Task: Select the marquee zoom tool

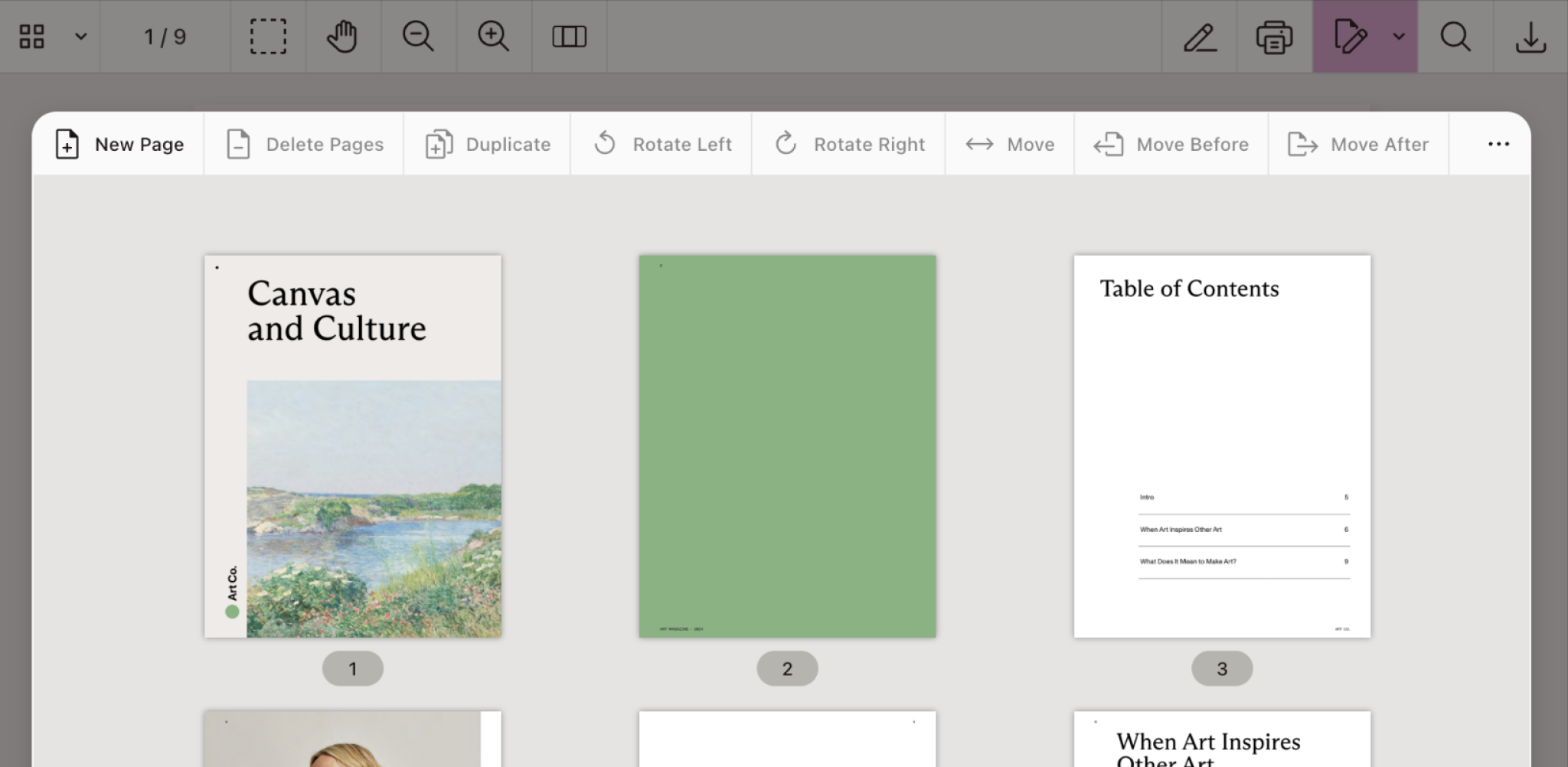Action: tap(268, 37)
